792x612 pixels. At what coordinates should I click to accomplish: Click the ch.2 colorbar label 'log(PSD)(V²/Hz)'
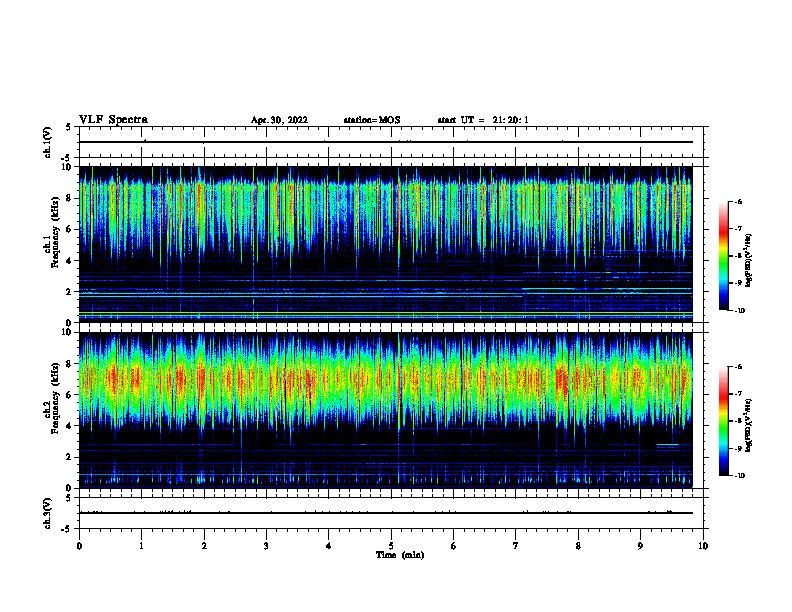click(749, 425)
